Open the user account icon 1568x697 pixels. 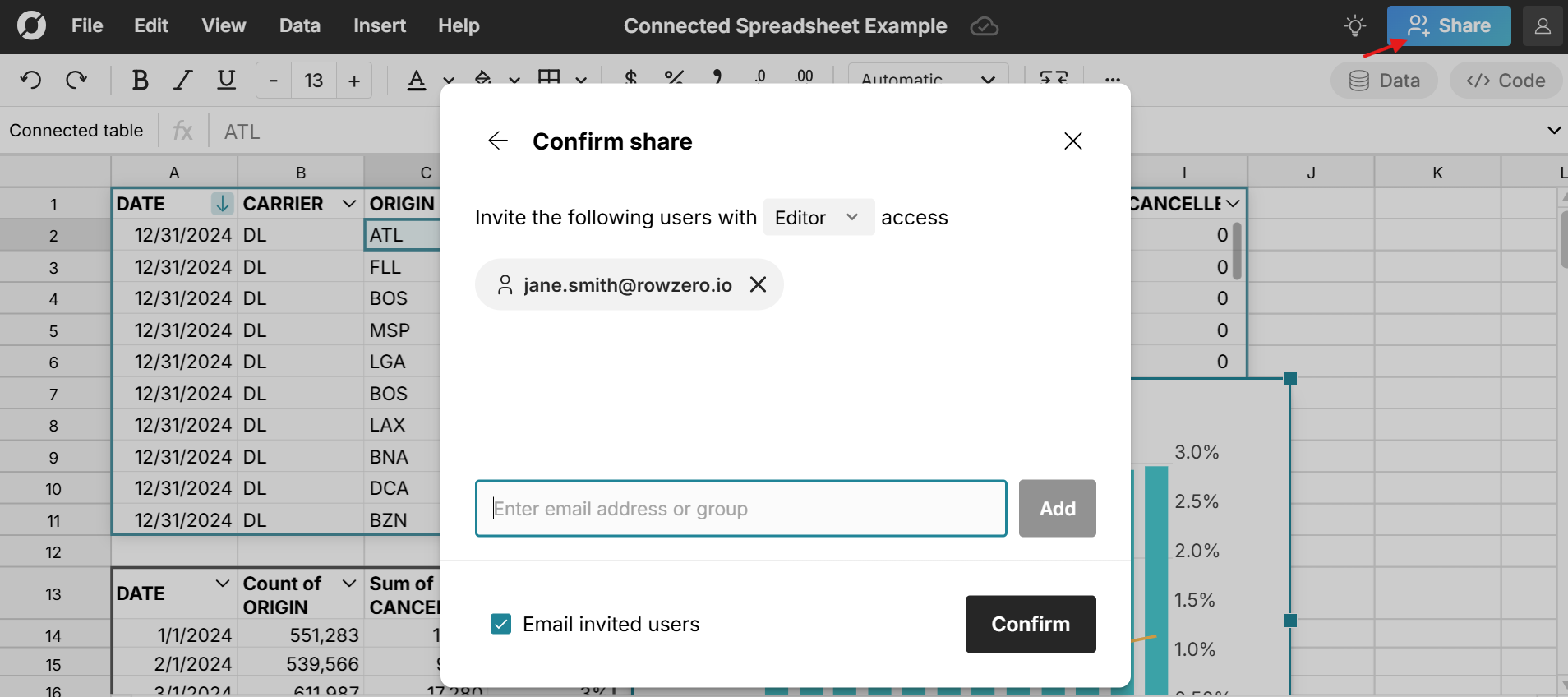tap(1543, 26)
